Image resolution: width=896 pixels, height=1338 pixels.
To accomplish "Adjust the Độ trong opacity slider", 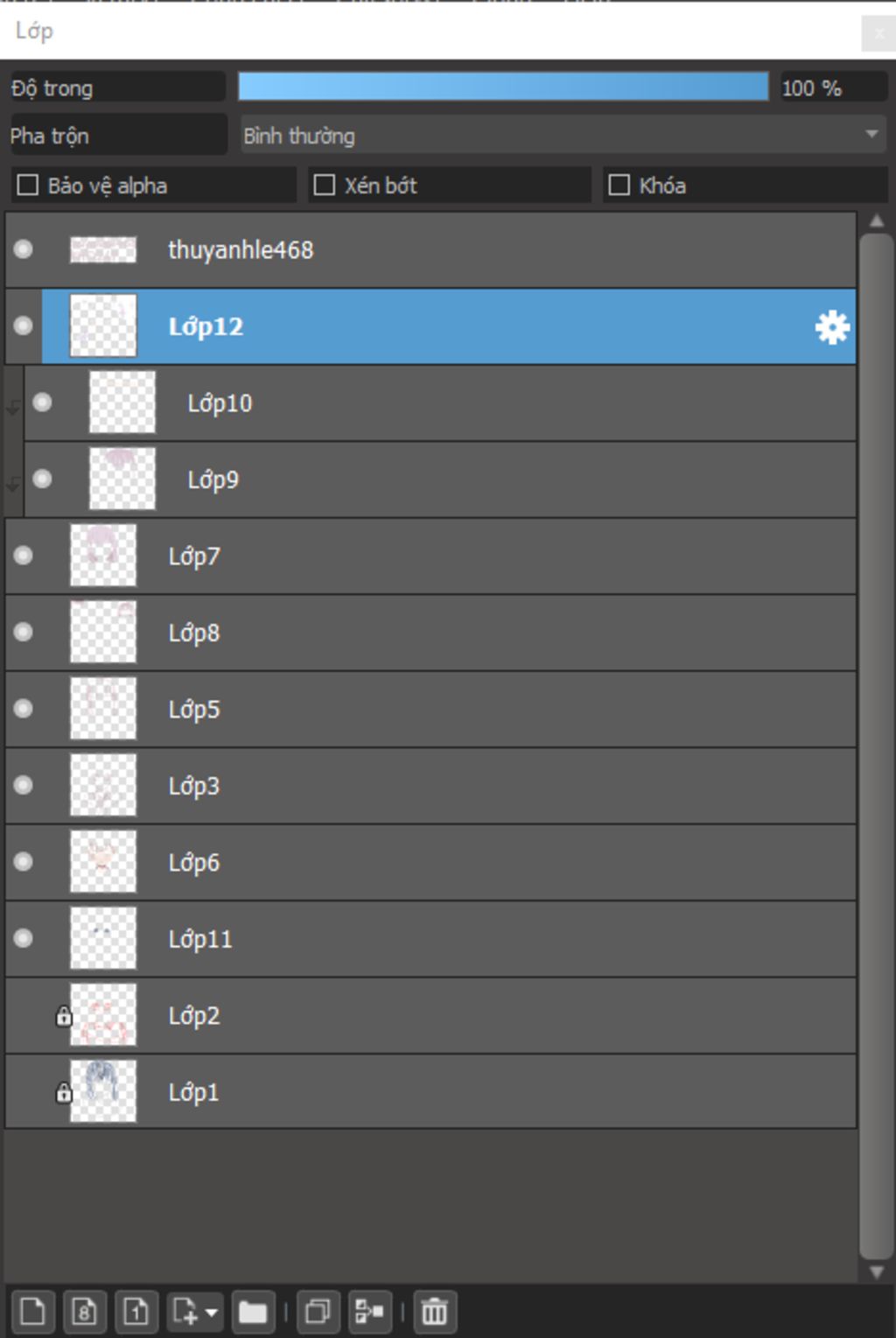I will coord(503,88).
